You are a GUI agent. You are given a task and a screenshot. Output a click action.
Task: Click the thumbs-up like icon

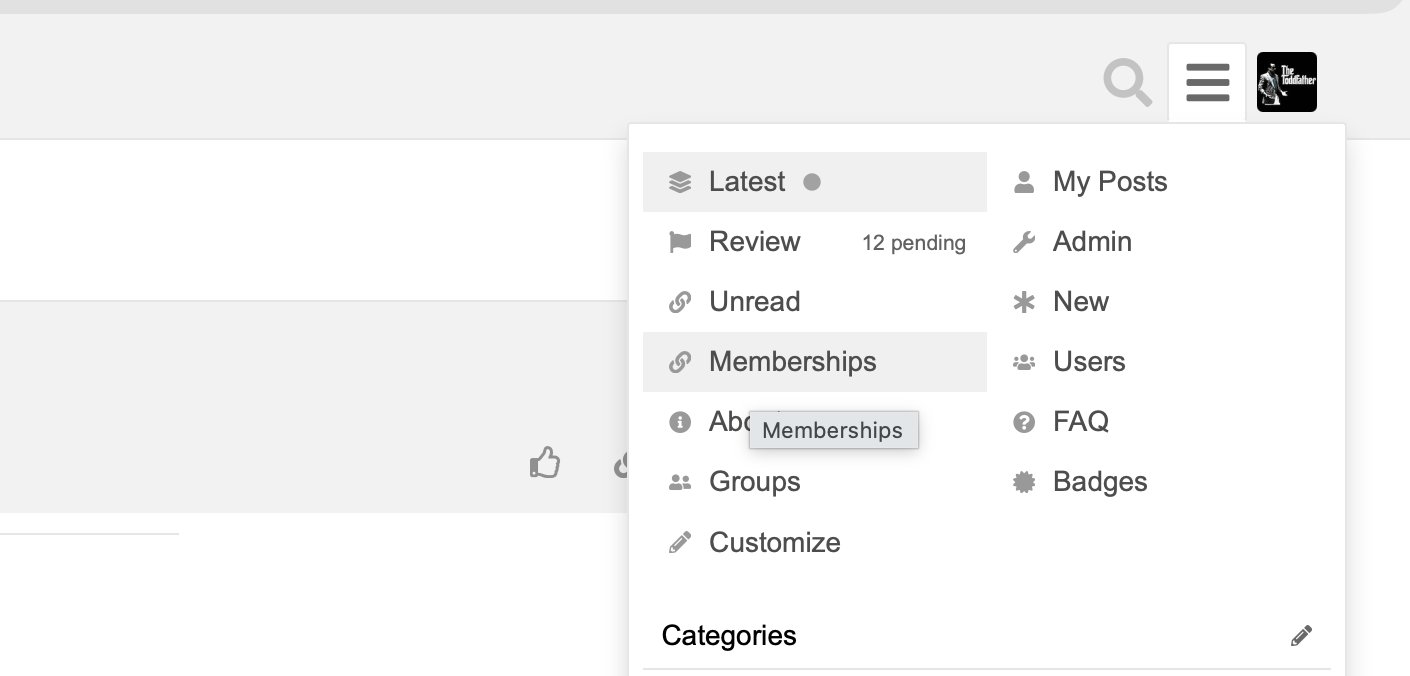tap(545, 463)
